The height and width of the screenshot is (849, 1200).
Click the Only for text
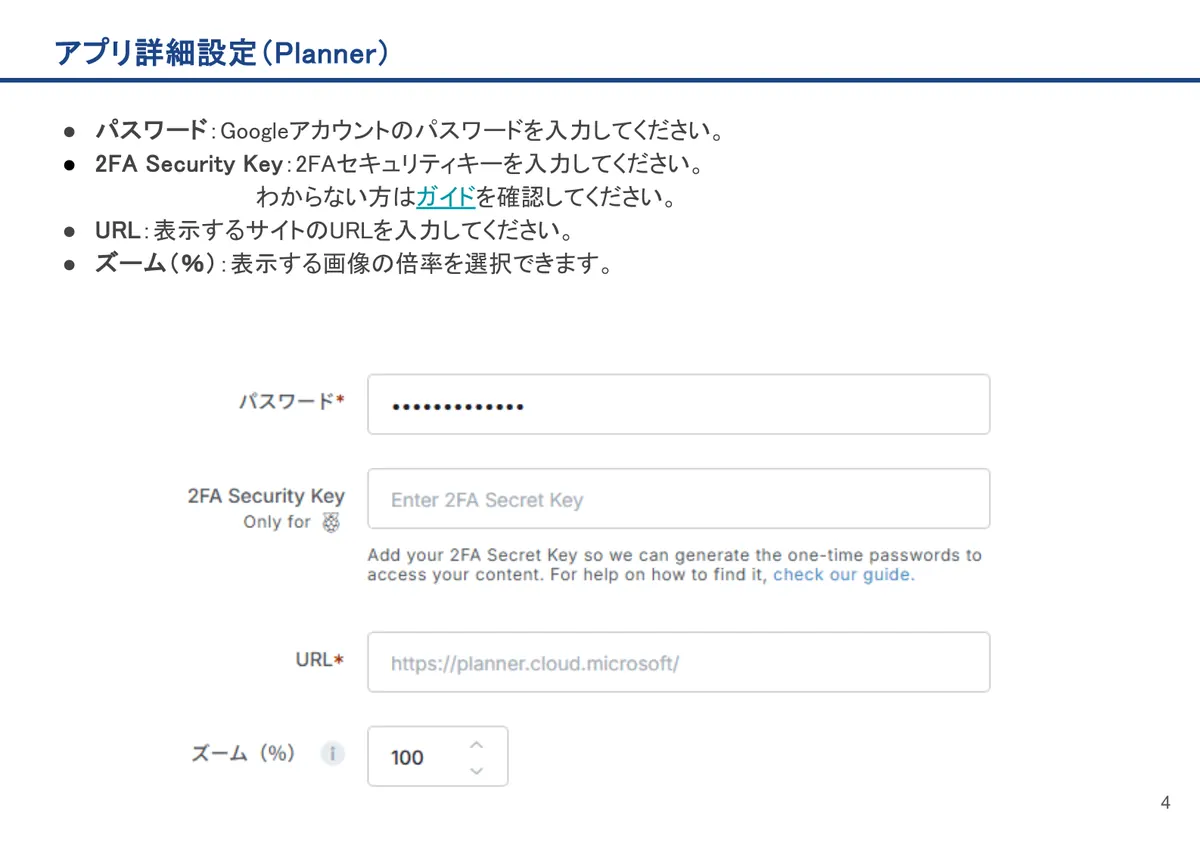(x=277, y=522)
